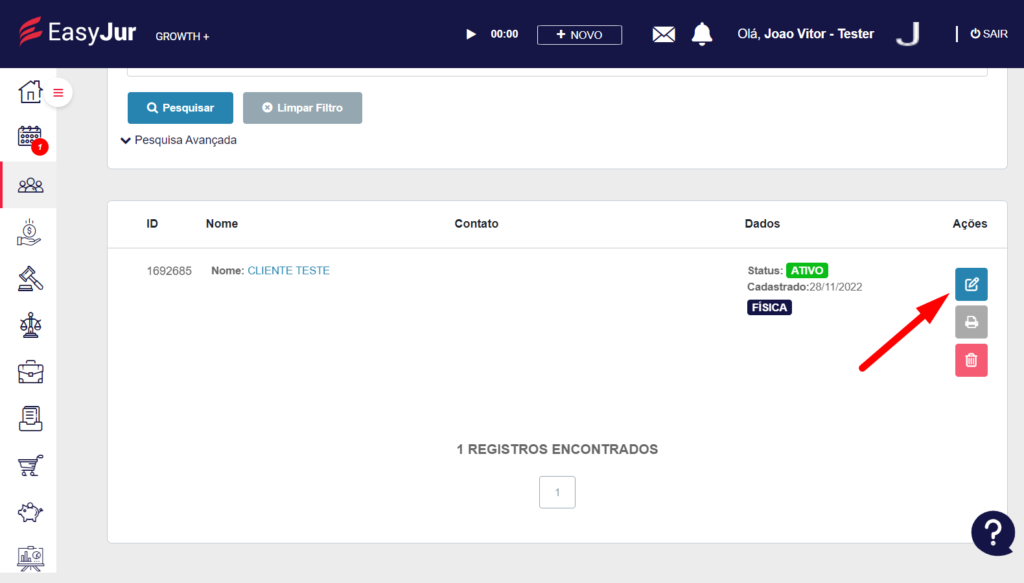This screenshot has width=1024, height=583.
Task: Open the home icon in sidebar
Action: pos(30,92)
